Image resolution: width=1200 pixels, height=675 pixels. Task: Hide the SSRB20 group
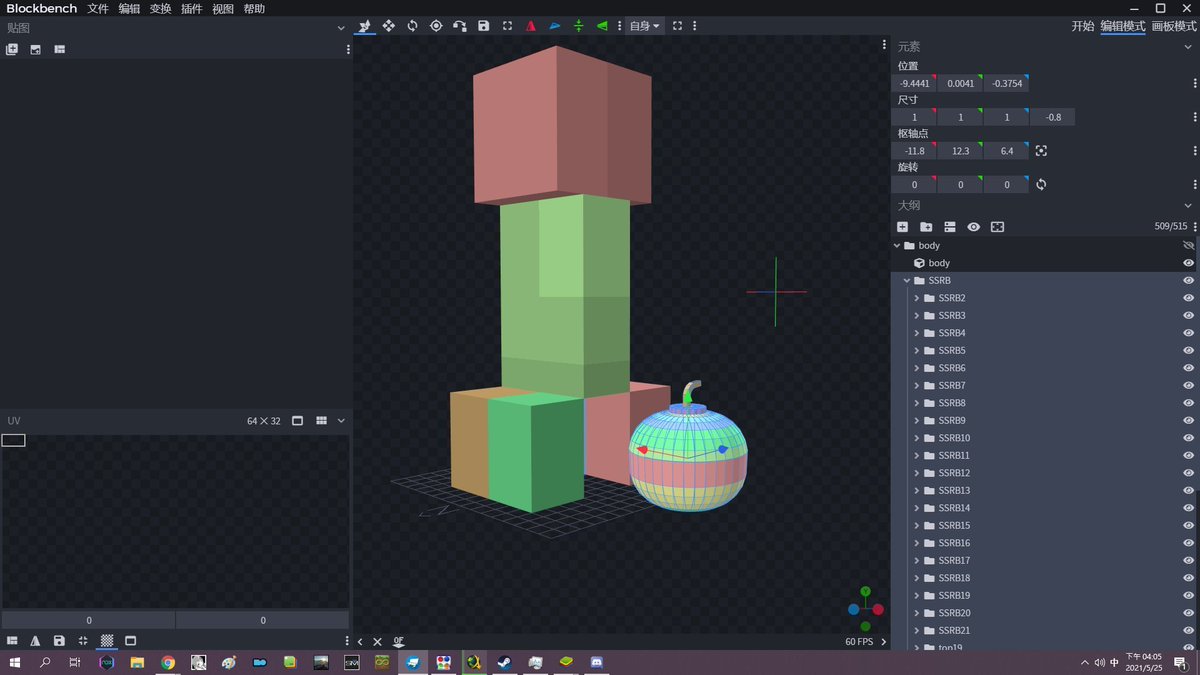click(x=1189, y=613)
